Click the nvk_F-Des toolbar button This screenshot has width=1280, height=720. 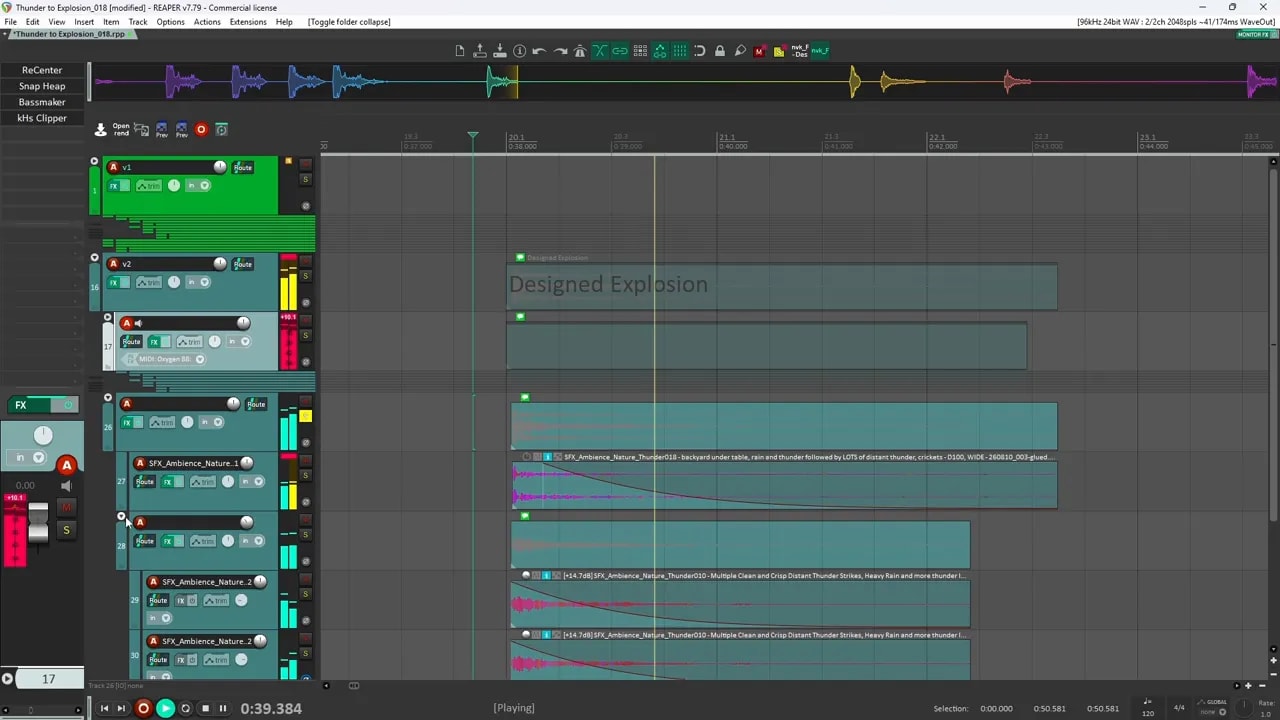coord(800,51)
